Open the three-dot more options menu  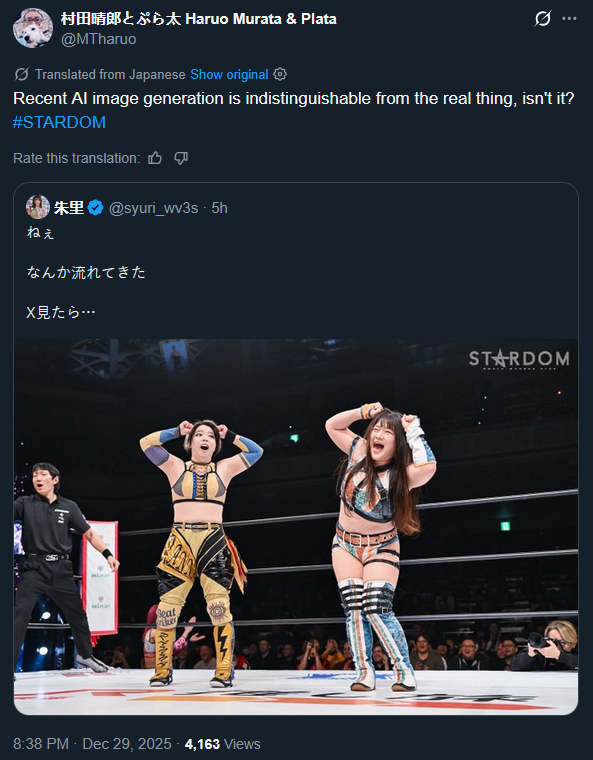(569, 19)
